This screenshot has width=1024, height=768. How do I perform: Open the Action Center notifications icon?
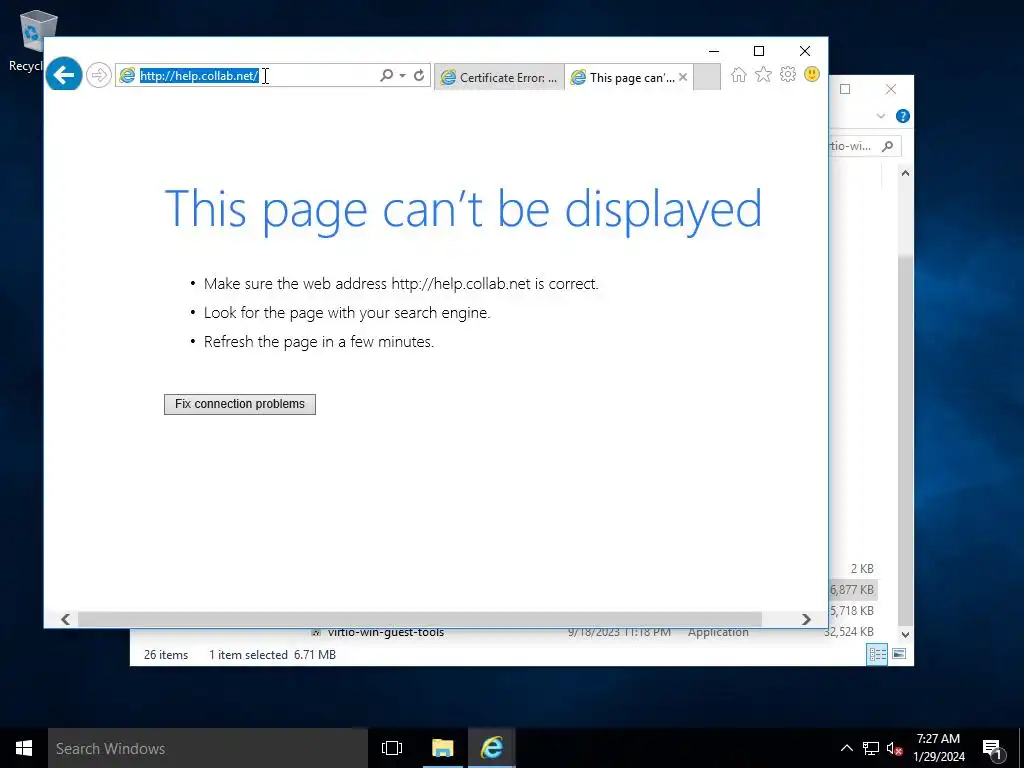[x=992, y=749]
